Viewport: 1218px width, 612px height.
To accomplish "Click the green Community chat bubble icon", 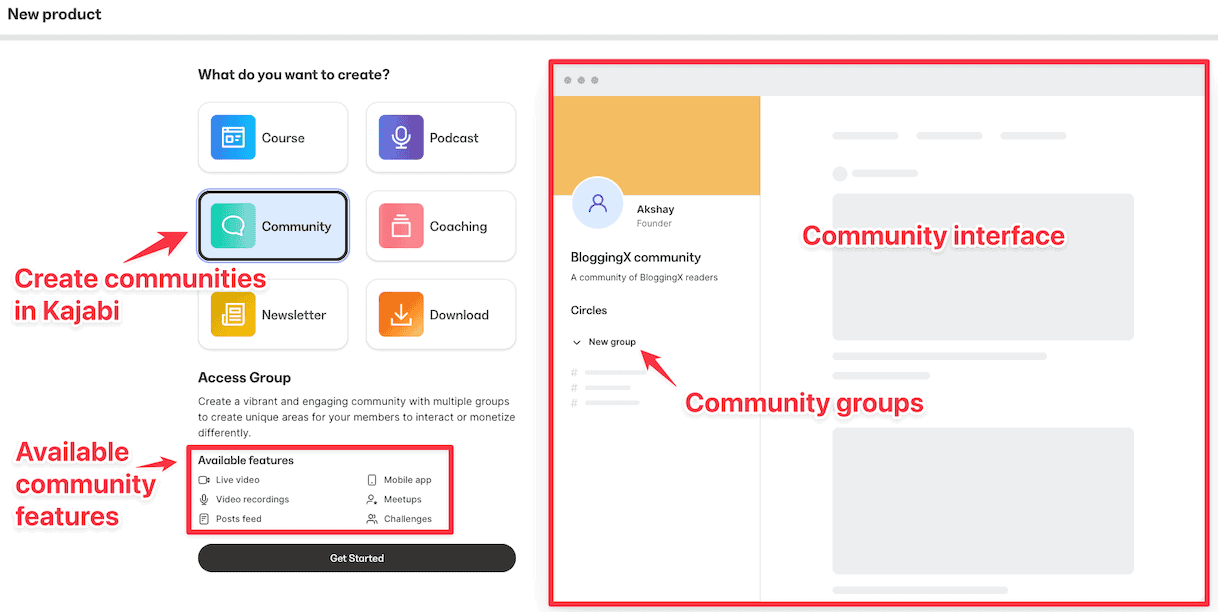I will (231, 226).
